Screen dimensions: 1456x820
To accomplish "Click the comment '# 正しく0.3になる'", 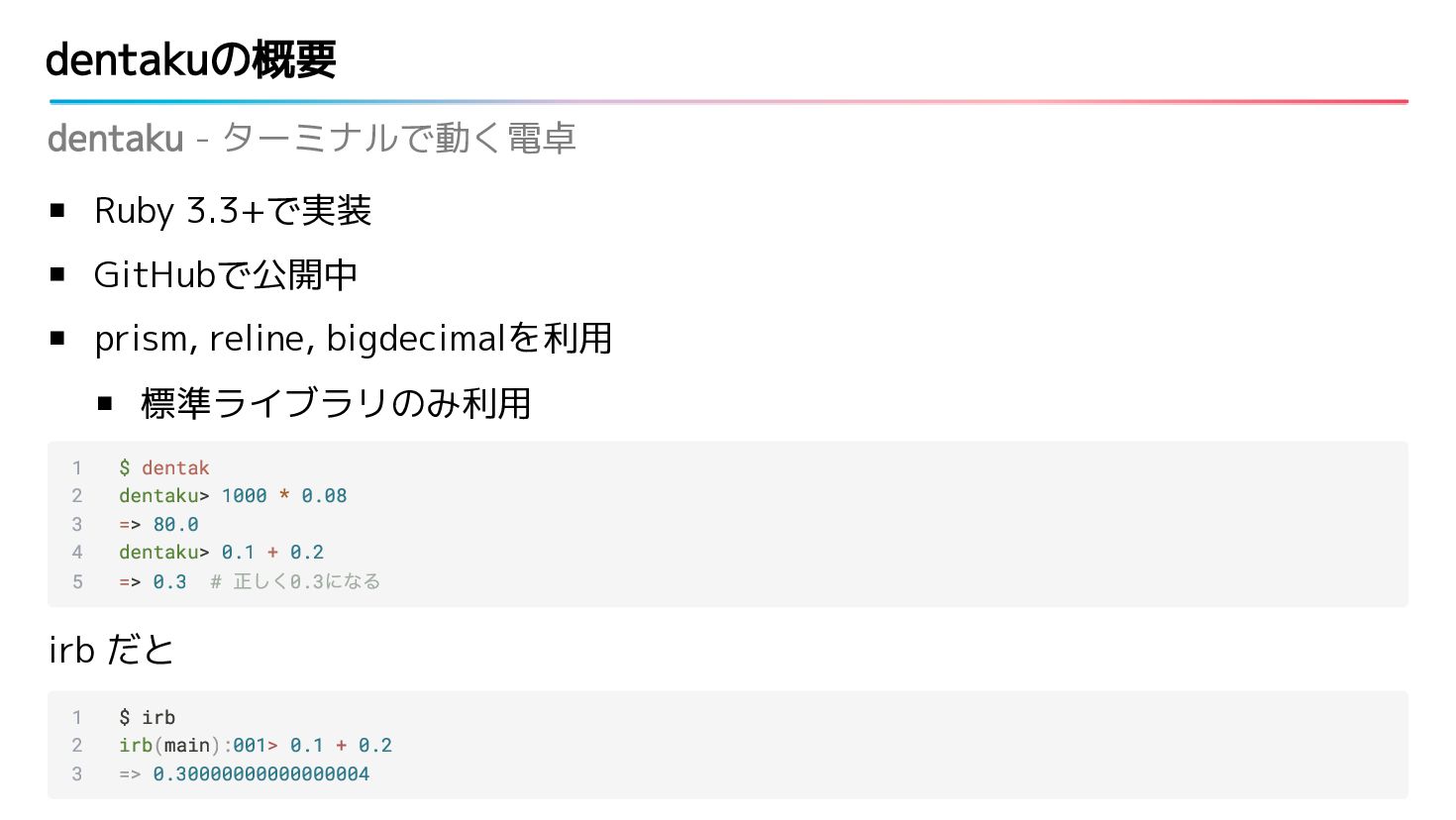I will coord(295,581).
